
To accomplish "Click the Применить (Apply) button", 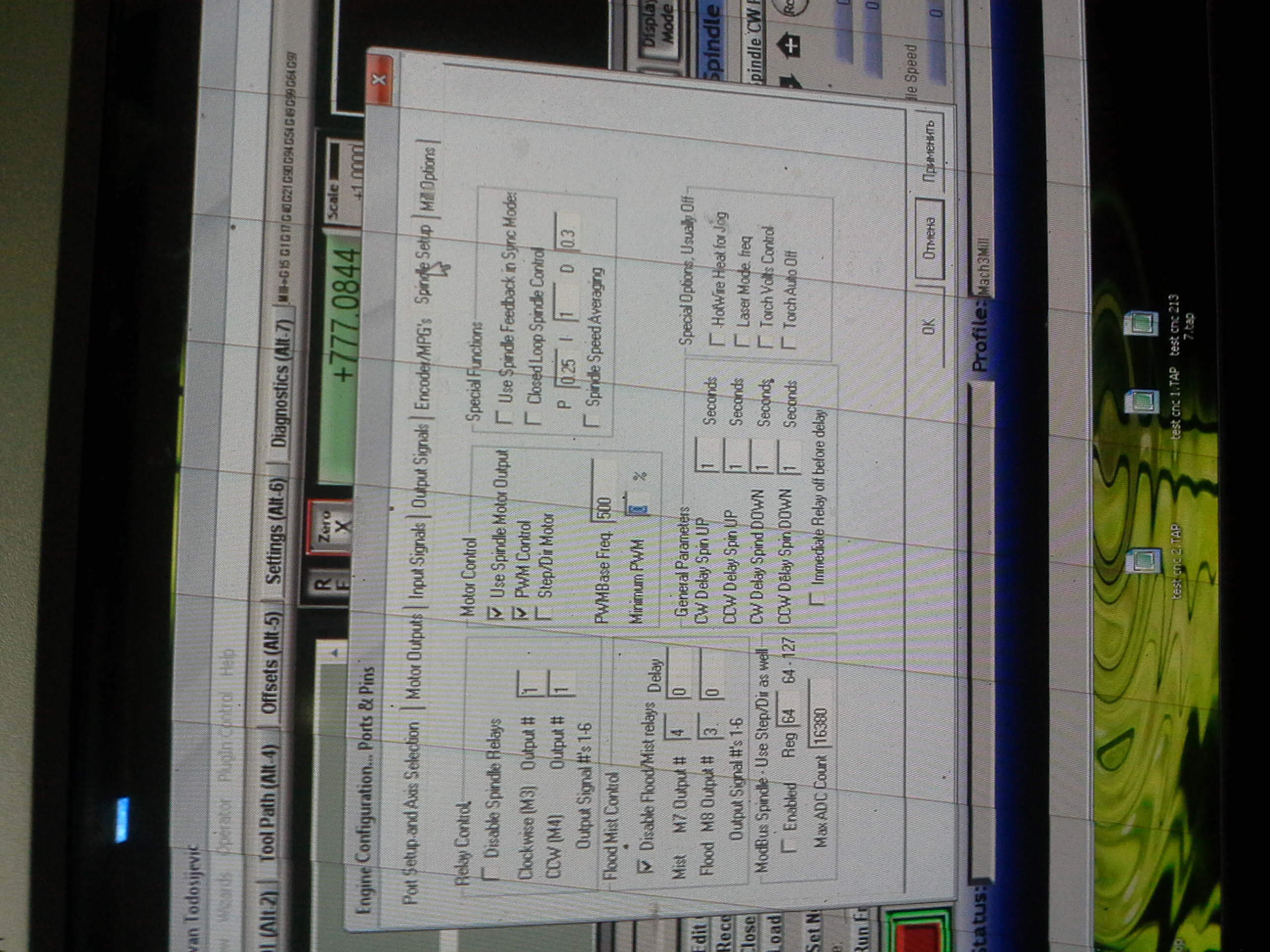I will (x=929, y=150).
